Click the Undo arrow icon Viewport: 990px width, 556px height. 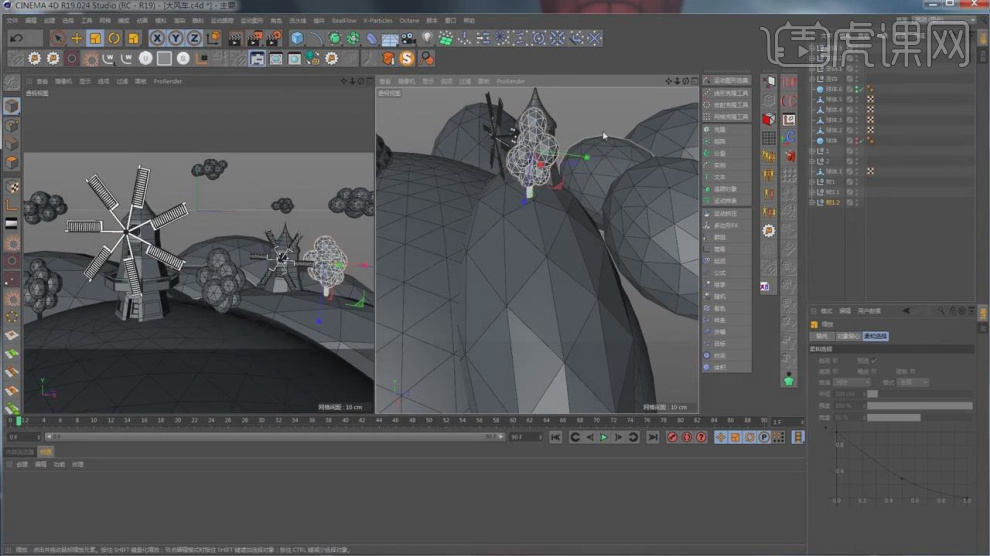16,38
